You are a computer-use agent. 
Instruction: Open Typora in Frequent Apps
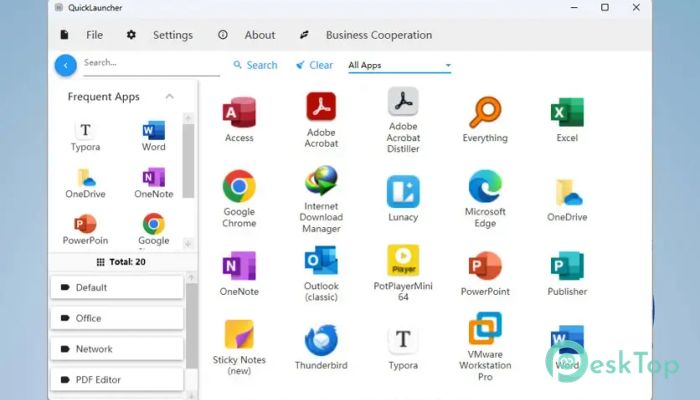pyautogui.click(x=85, y=137)
